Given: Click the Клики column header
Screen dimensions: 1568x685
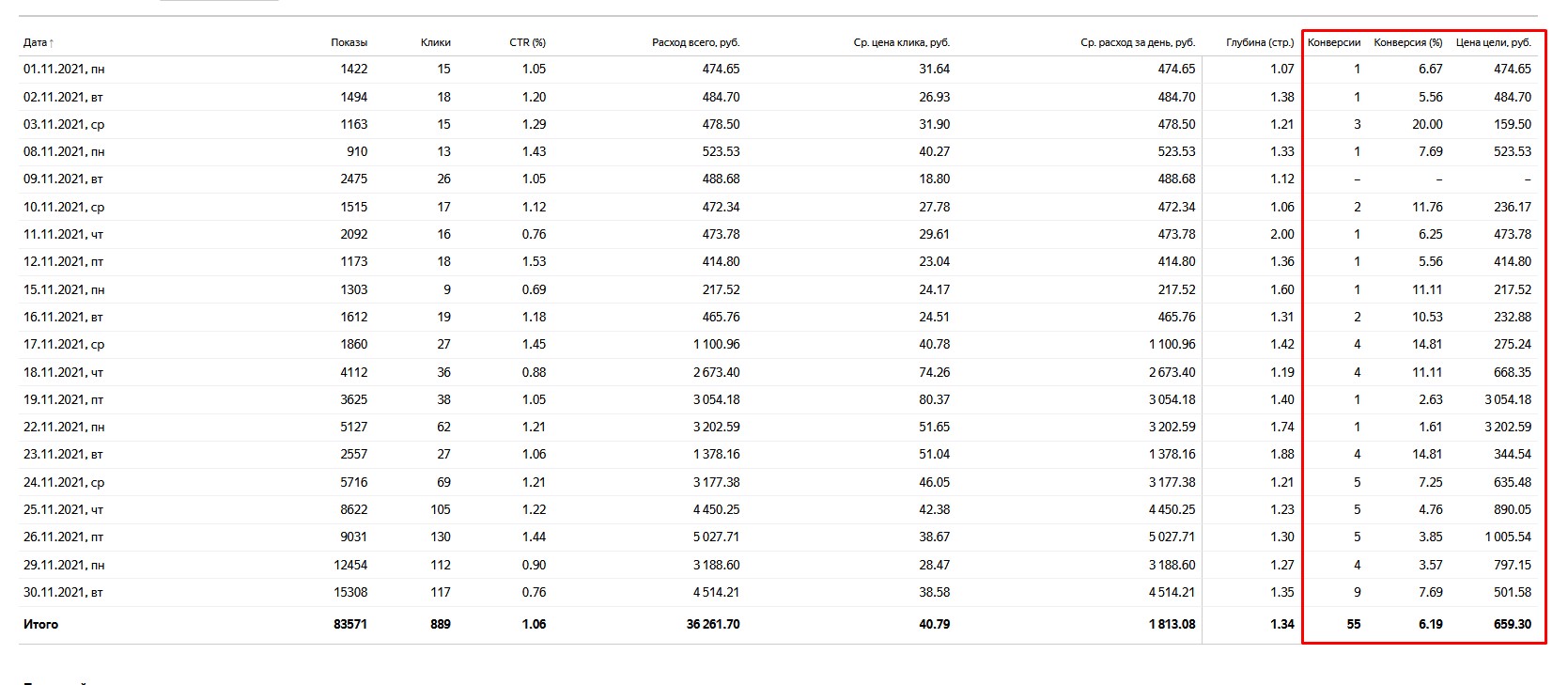Looking at the screenshot, I should click(x=436, y=42).
